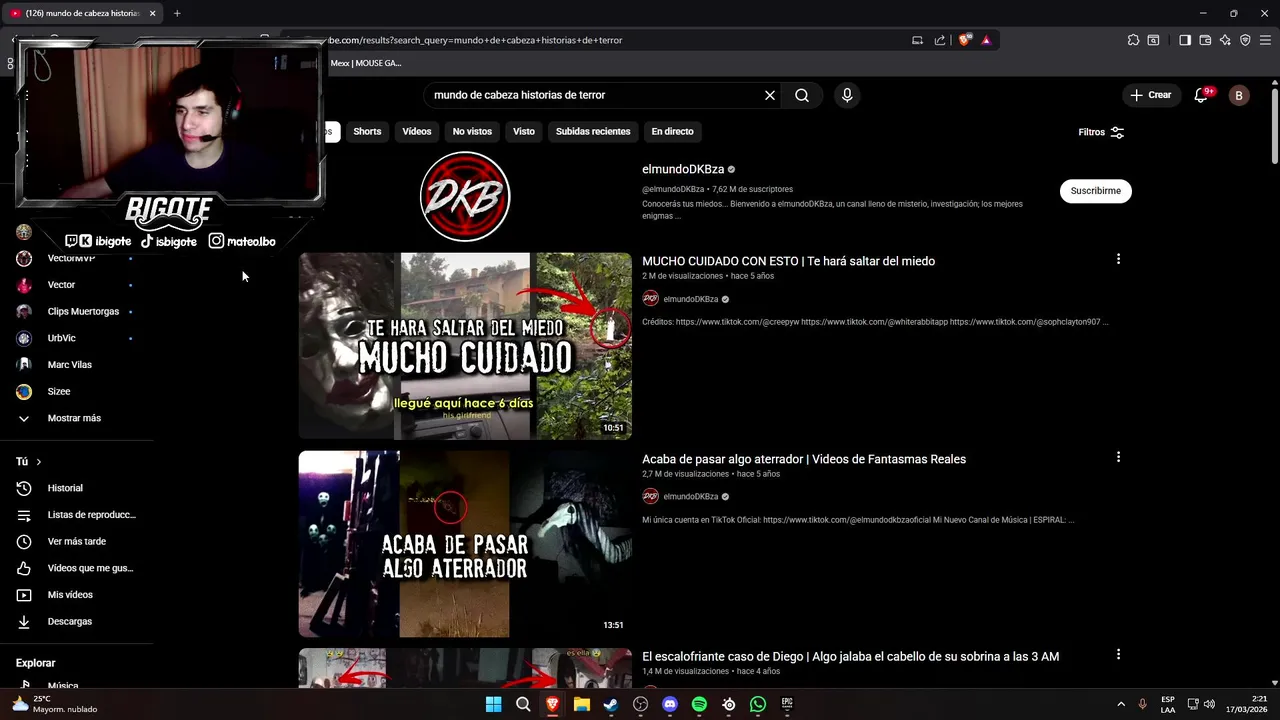This screenshot has height=720, width=1280.
Task: Click the volume icon in system tray
Action: 1210,704
